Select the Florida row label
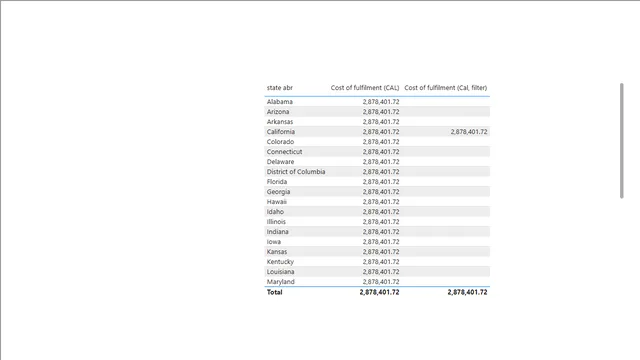The width and height of the screenshot is (640, 360). pos(277,182)
